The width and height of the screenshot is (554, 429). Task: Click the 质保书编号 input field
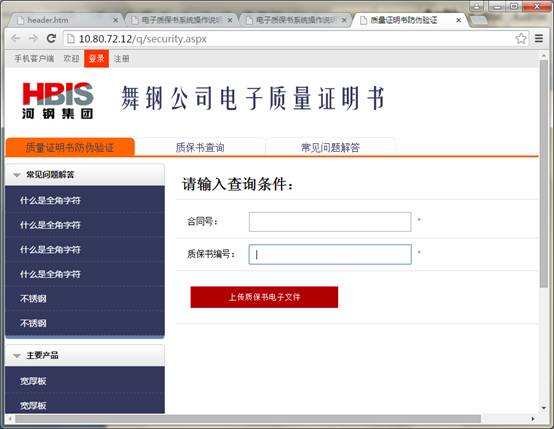point(330,254)
